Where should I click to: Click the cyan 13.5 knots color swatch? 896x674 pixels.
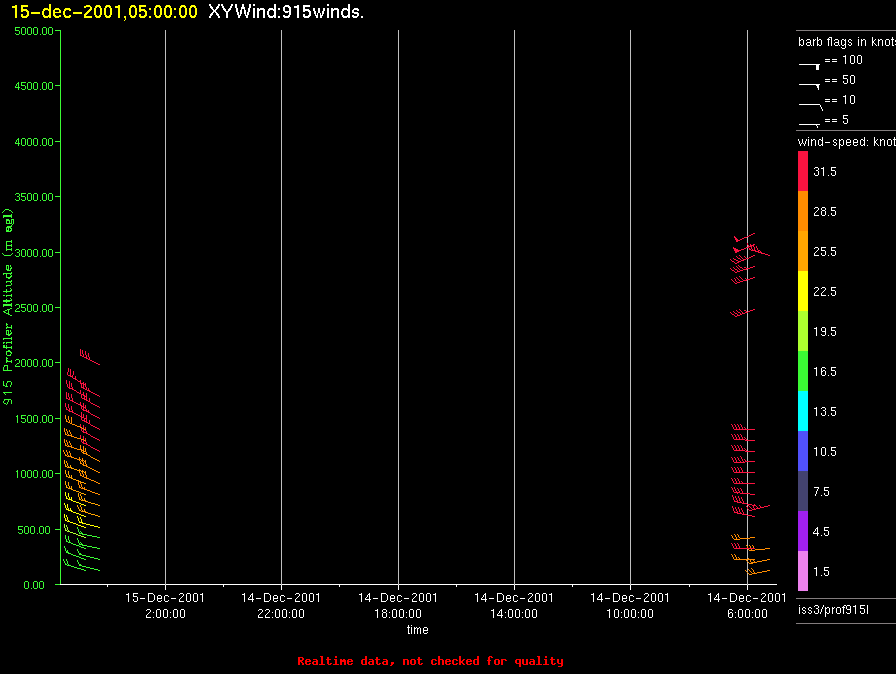[803, 411]
